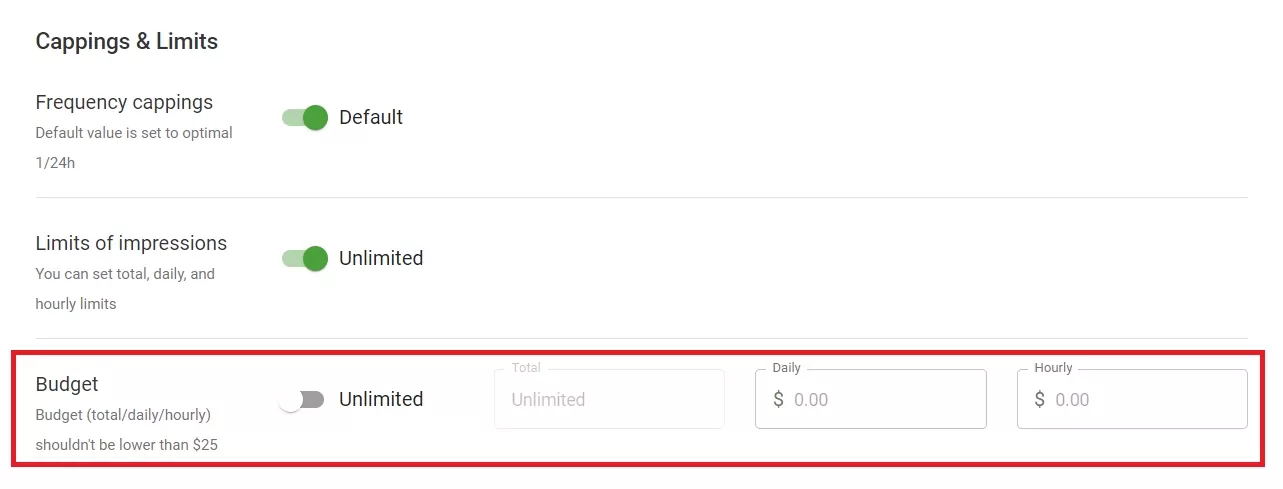
Task: Click the Budget section title
Action: pos(67,385)
